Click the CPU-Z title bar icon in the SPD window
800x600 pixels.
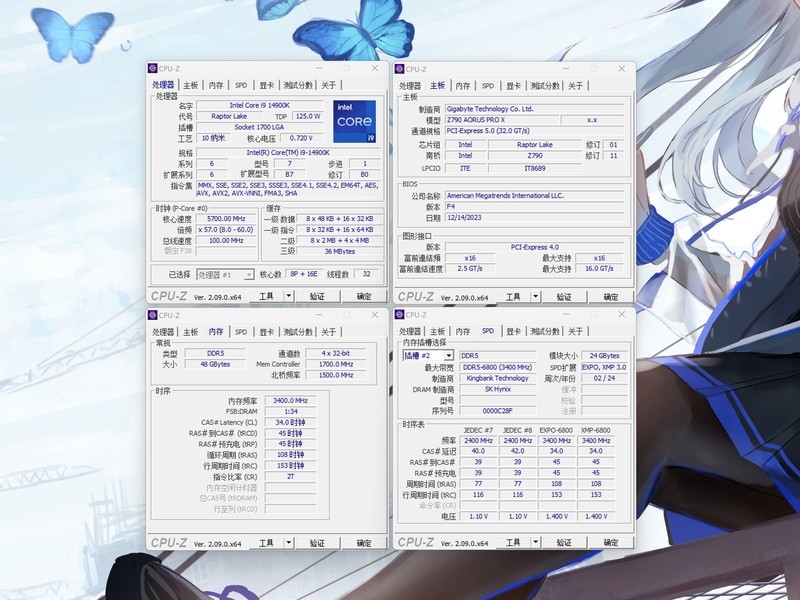401,315
